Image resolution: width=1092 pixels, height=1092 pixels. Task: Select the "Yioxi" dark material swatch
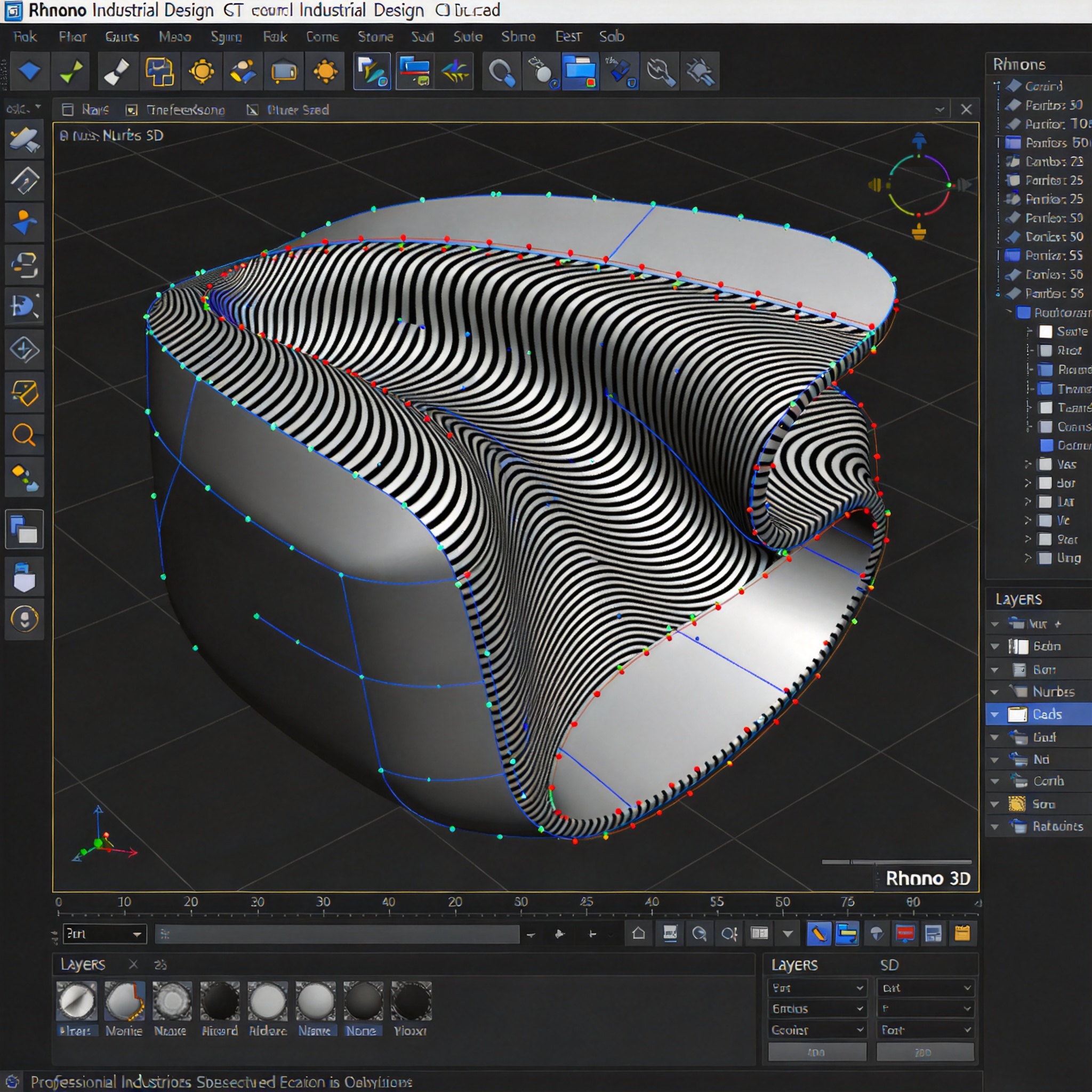[x=411, y=1001]
